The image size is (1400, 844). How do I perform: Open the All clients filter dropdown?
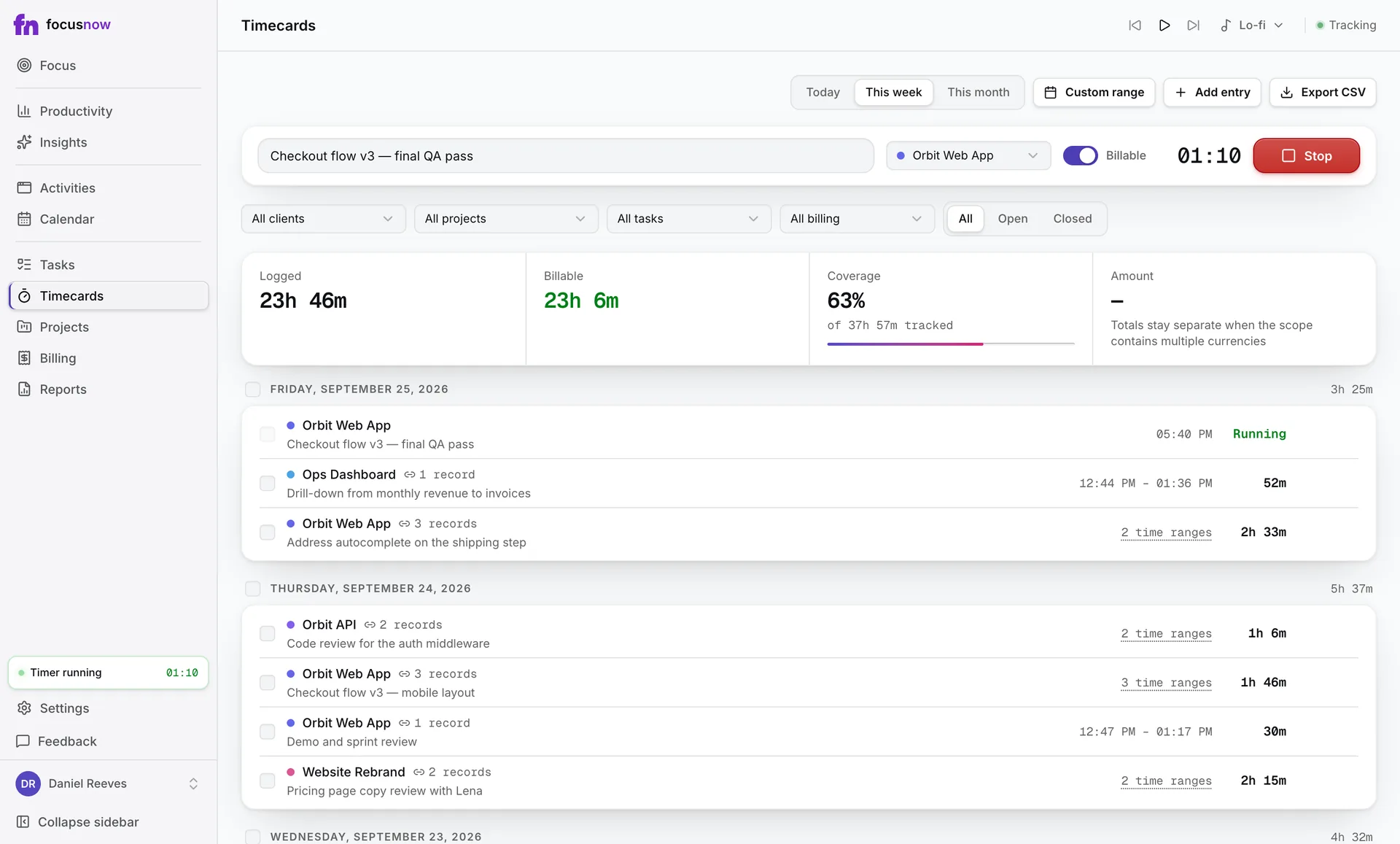pyautogui.click(x=323, y=219)
